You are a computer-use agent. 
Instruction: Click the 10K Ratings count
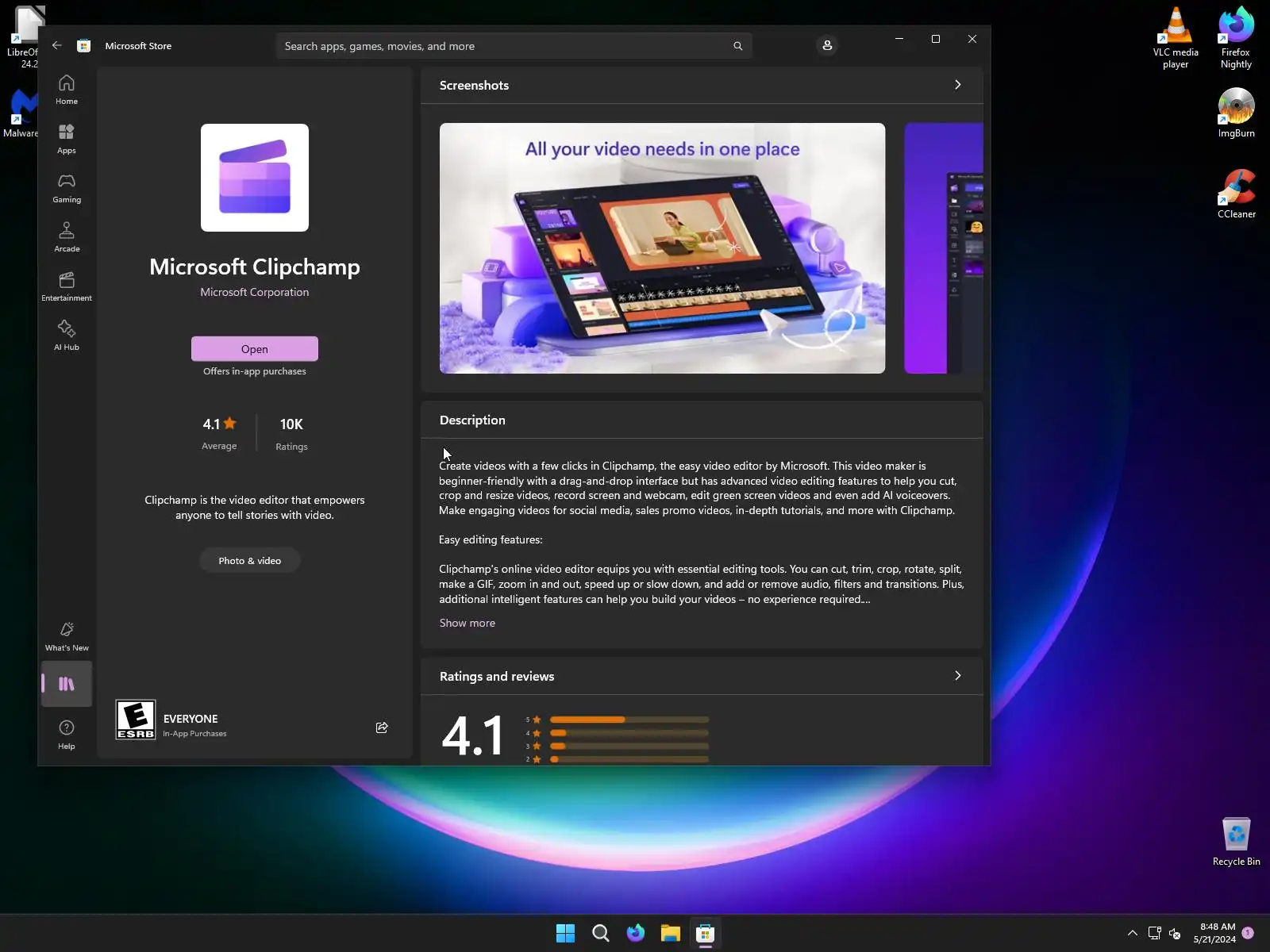point(291,433)
